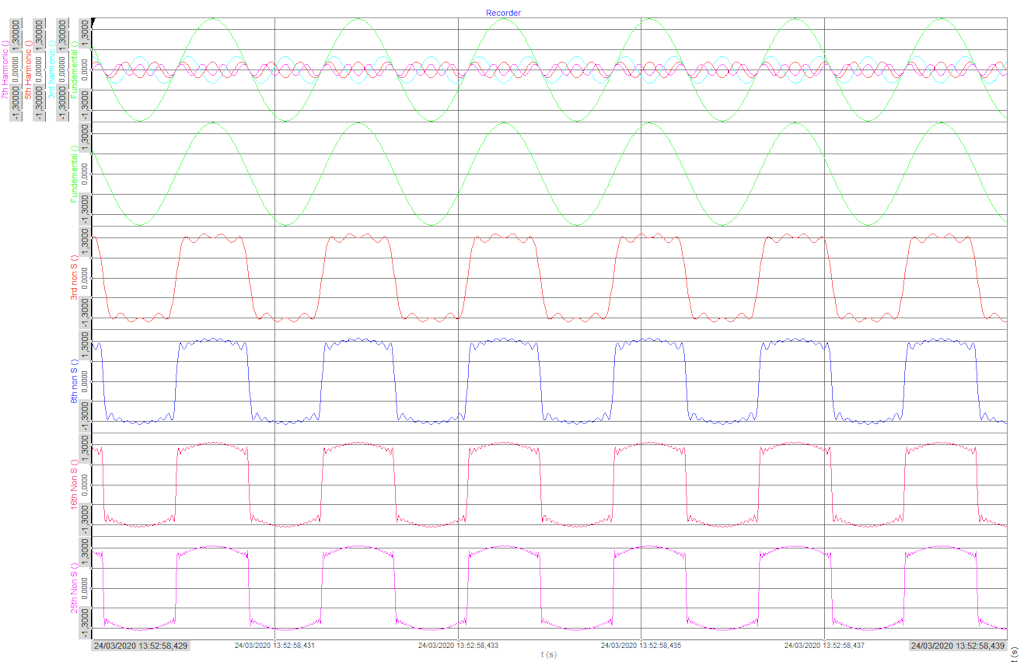
Task: Click the Fundamental label of the second graph
Action: [x=74, y=174]
